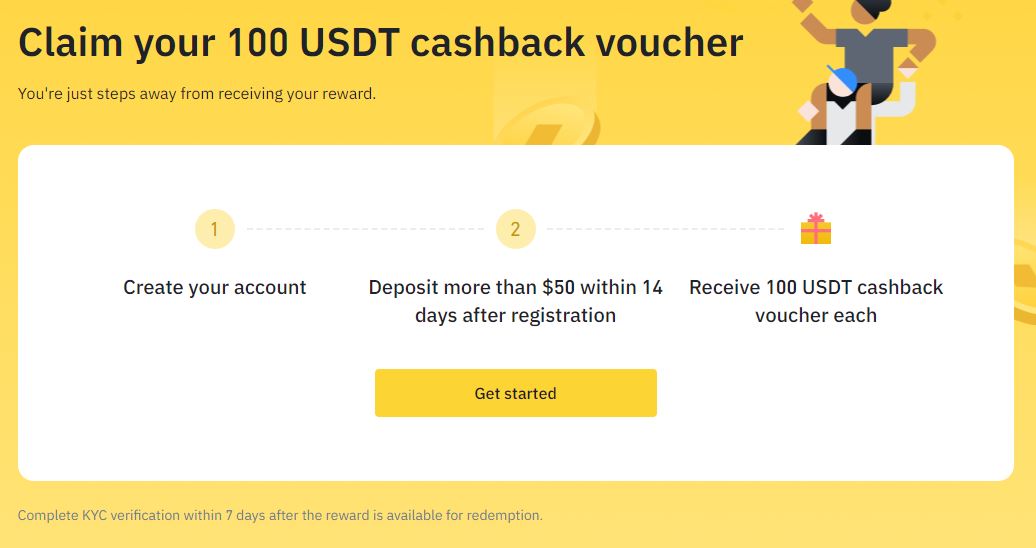Click the white diamond held by character
Viewport: 1036px width, 548px height.
(x=809, y=111)
